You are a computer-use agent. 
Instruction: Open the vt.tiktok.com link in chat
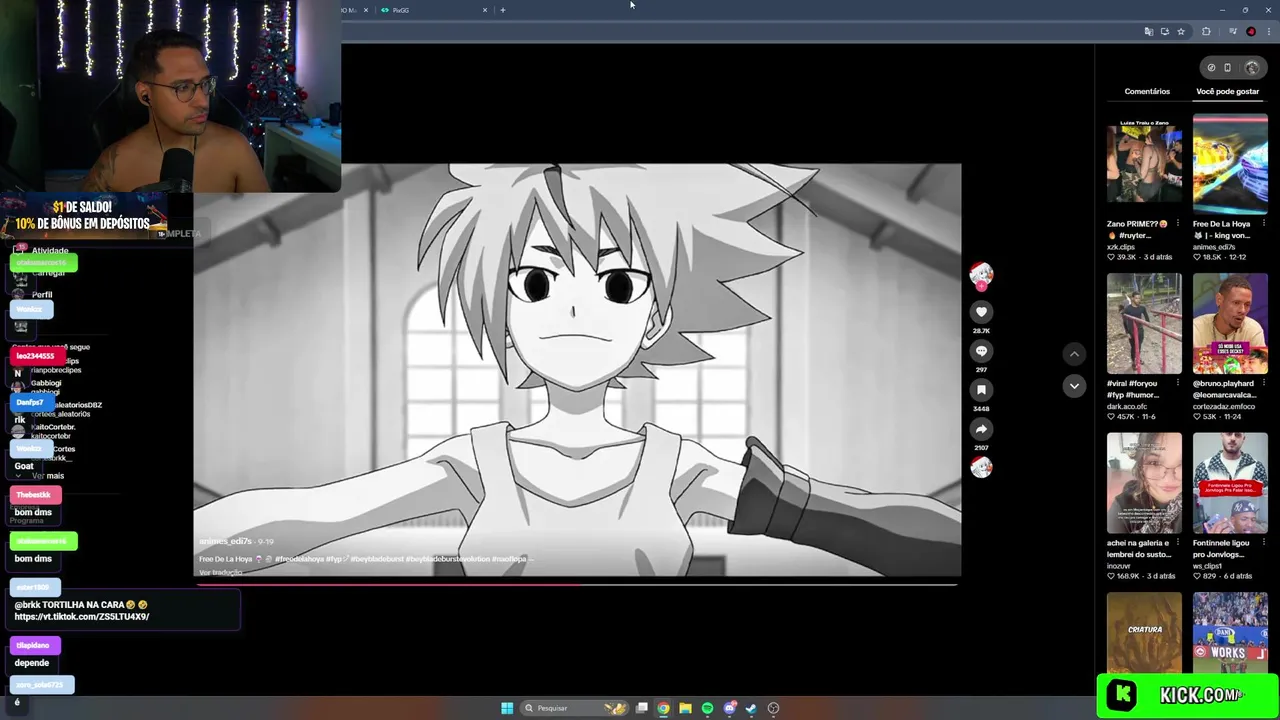pos(82,617)
